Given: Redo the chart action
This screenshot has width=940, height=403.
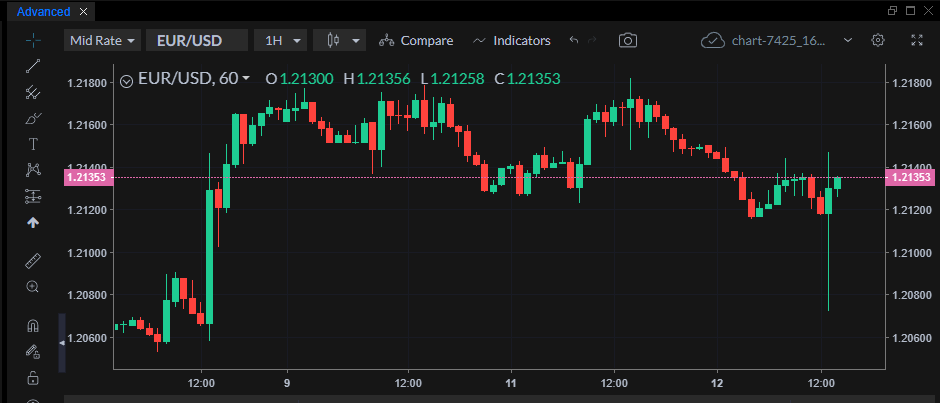Looking at the screenshot, I should (592, 40).
